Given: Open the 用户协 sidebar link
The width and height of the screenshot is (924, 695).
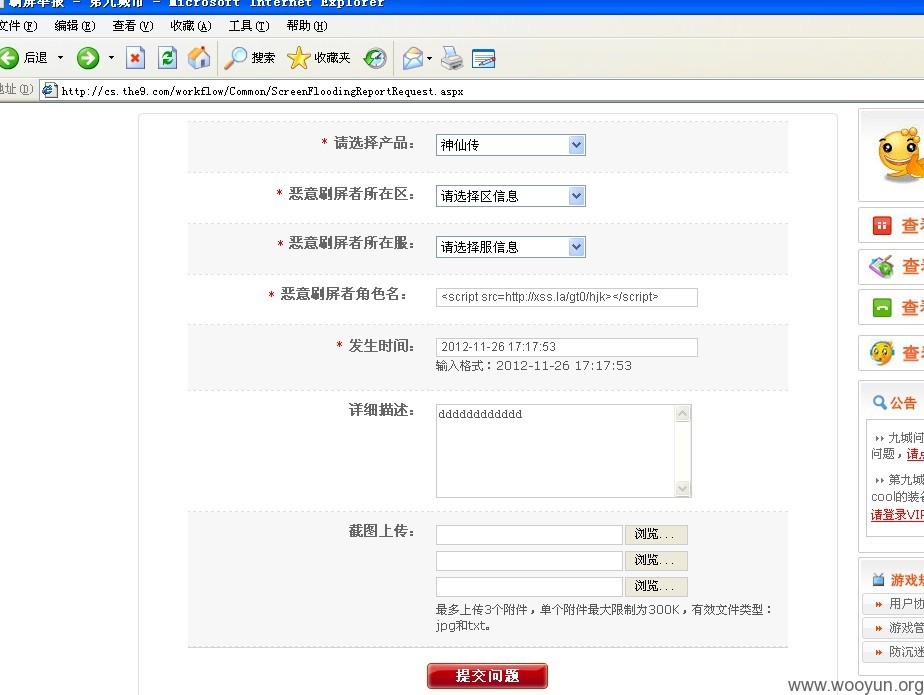Looking at the screenshot, I should click(x=906, y=604).
